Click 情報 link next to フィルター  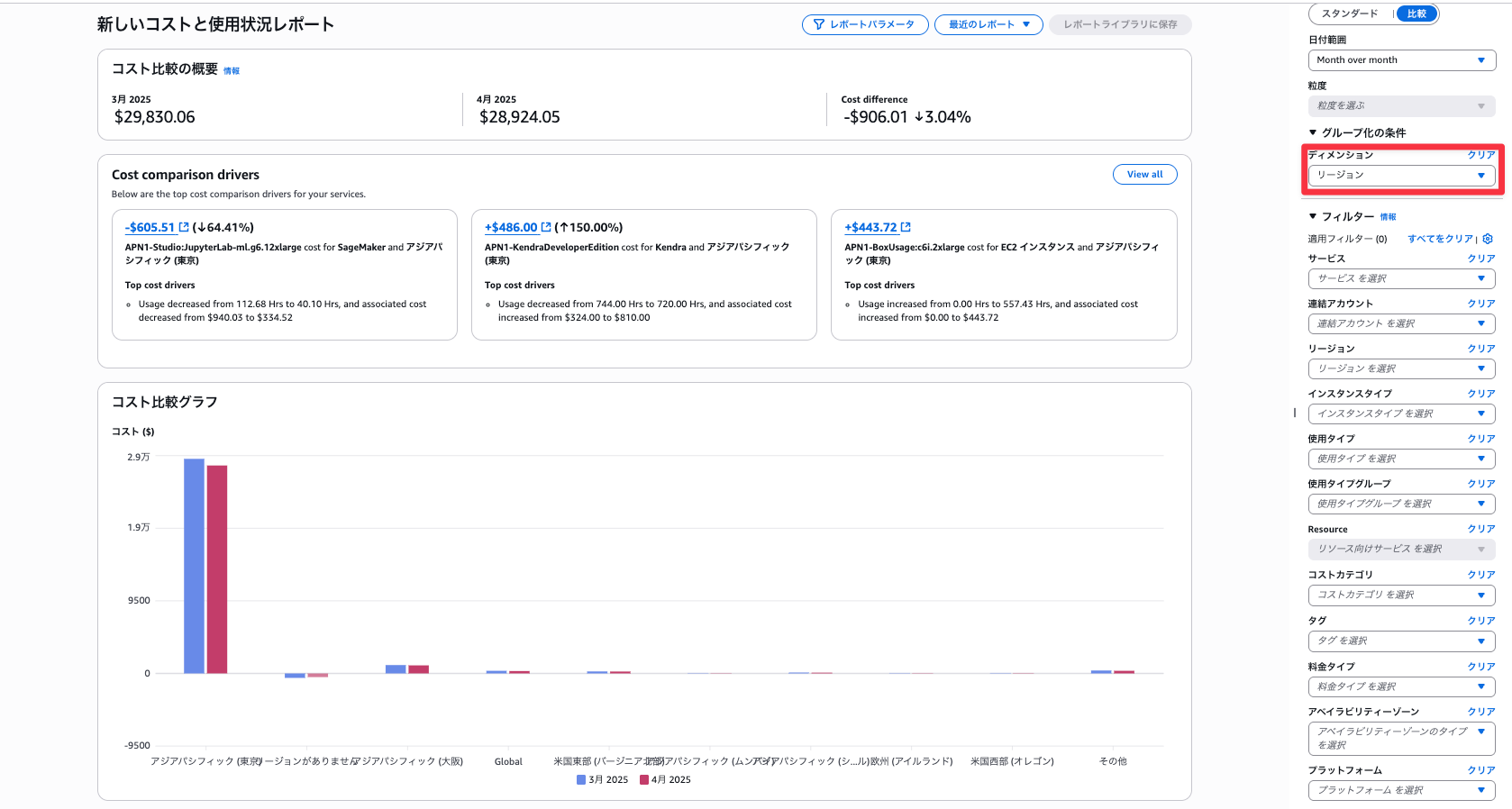click(1388, 217)
